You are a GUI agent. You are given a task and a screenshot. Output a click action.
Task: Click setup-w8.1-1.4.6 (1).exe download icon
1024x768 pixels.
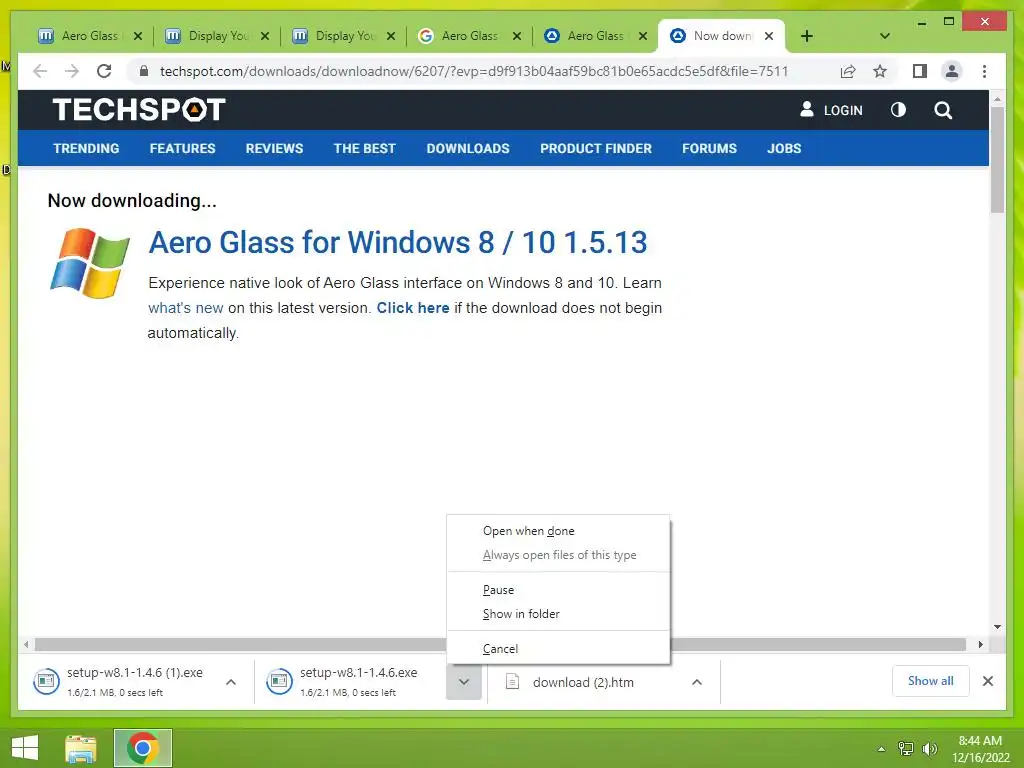pos(46,681)
